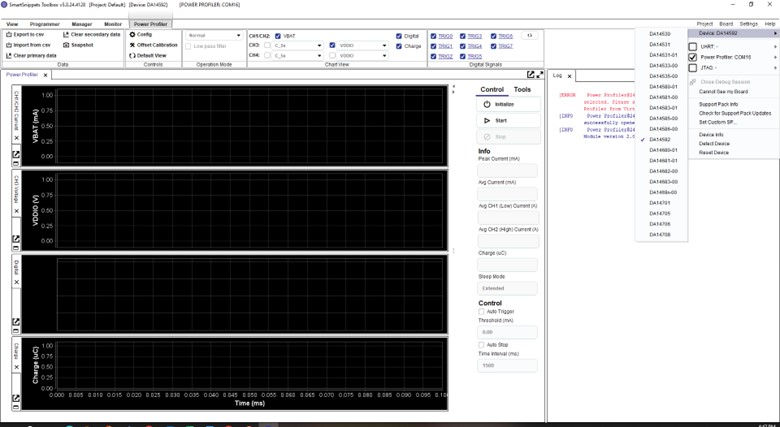This screenshot has width=780, height=427.
Task: Toggle the Charge chart checkbox
Action: coord(399,46)
